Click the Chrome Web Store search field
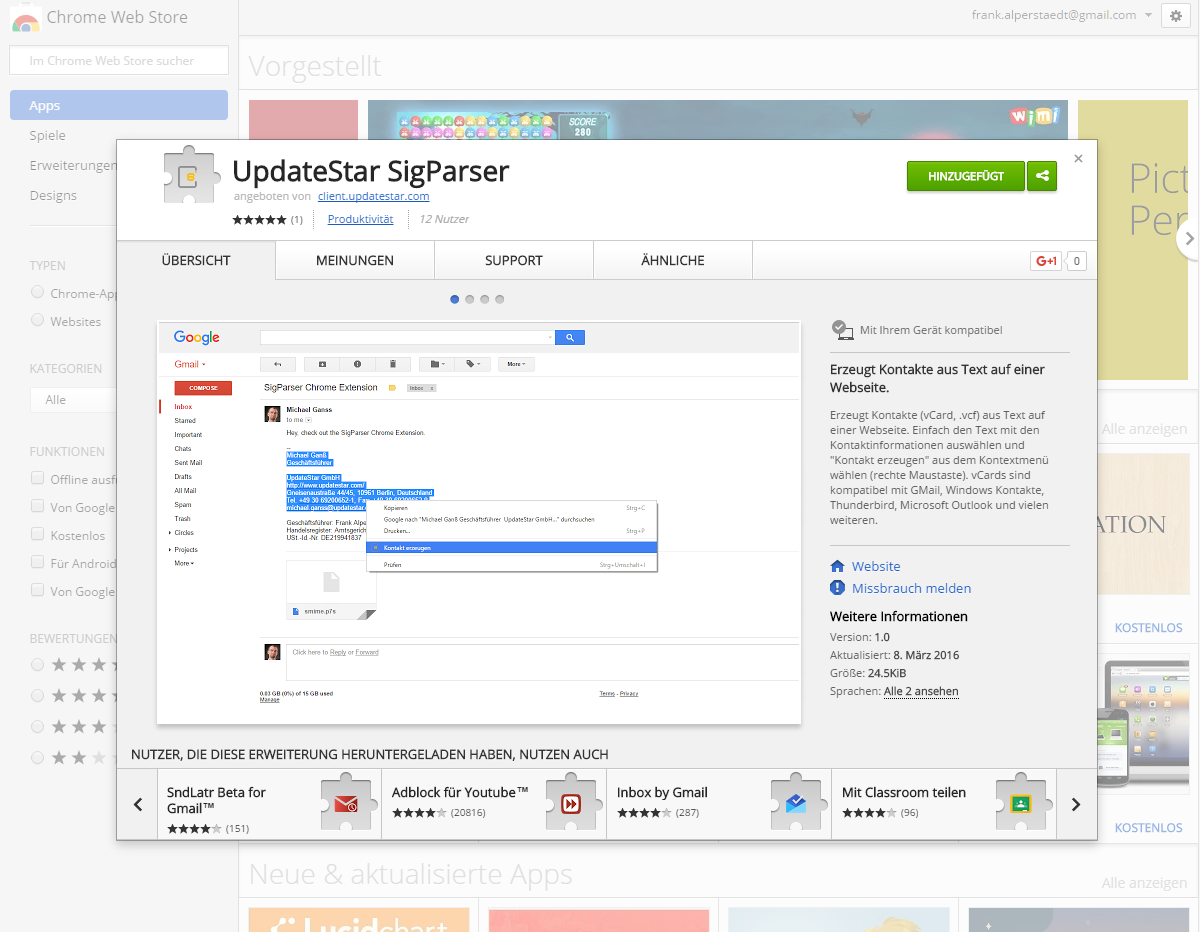The image size is (1200, 932). [x=118, y=60]
